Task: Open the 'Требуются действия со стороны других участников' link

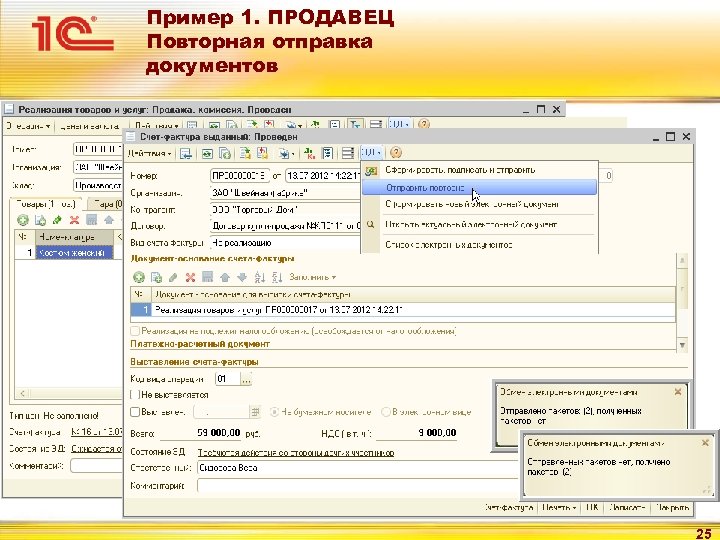Action: pyautogui.click(x=296, y=453)
